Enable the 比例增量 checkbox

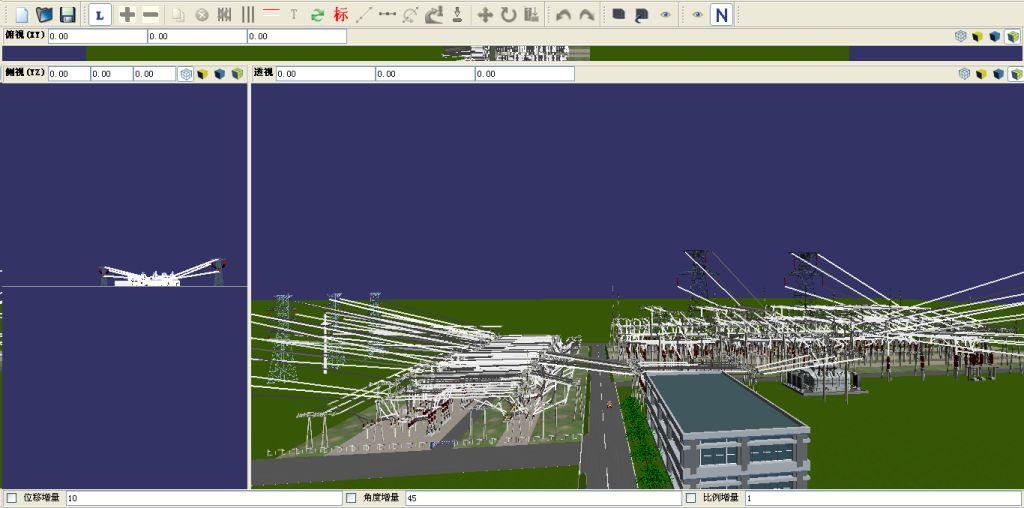coord(691,498)
